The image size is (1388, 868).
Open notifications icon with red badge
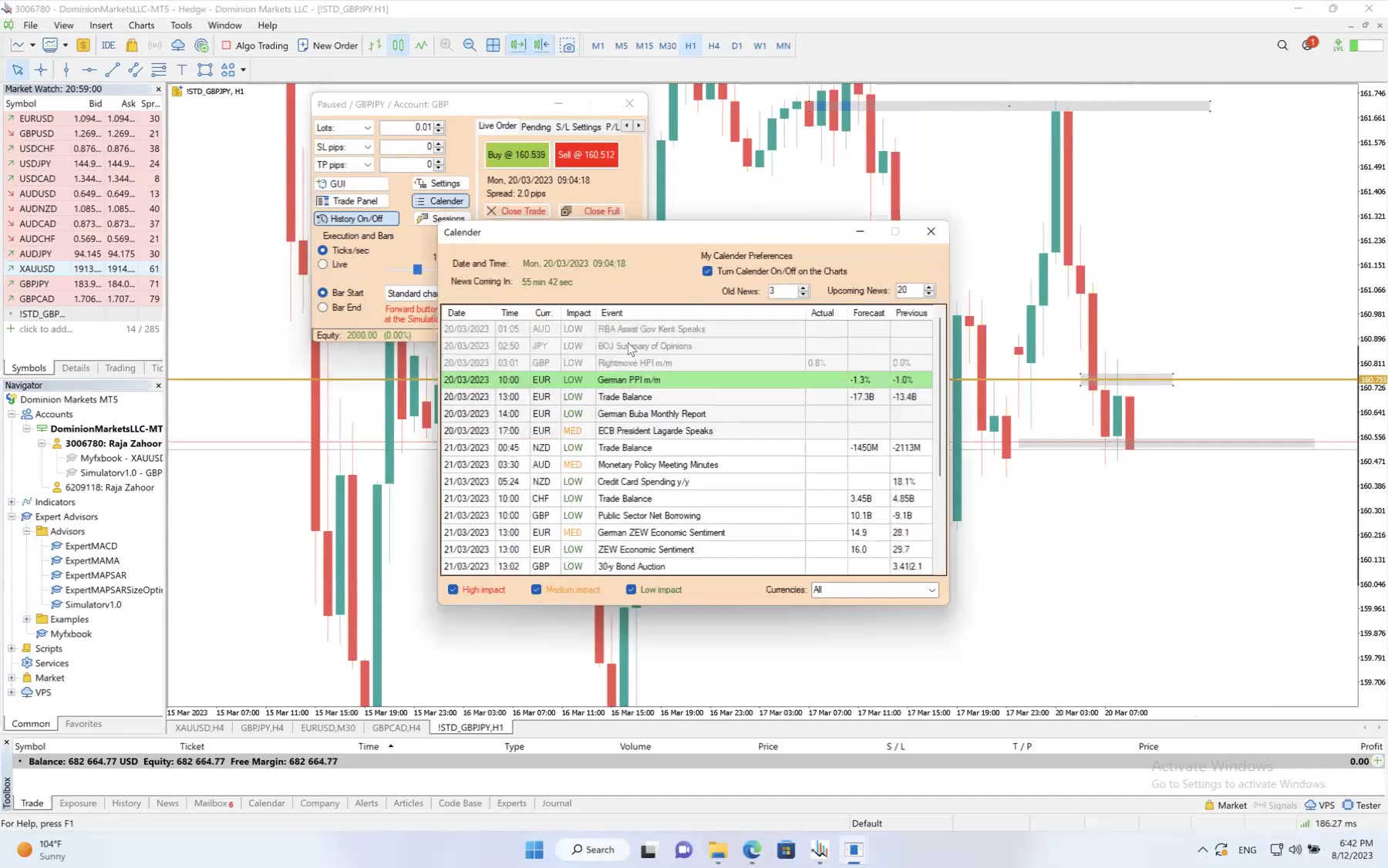pyautogui.click(x=1309, y=45)
